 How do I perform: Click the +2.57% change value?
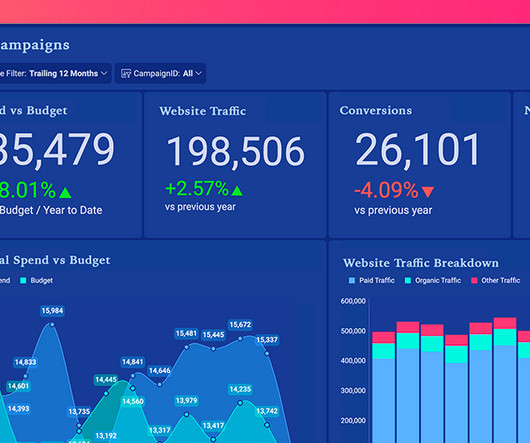tap(197, 189)
